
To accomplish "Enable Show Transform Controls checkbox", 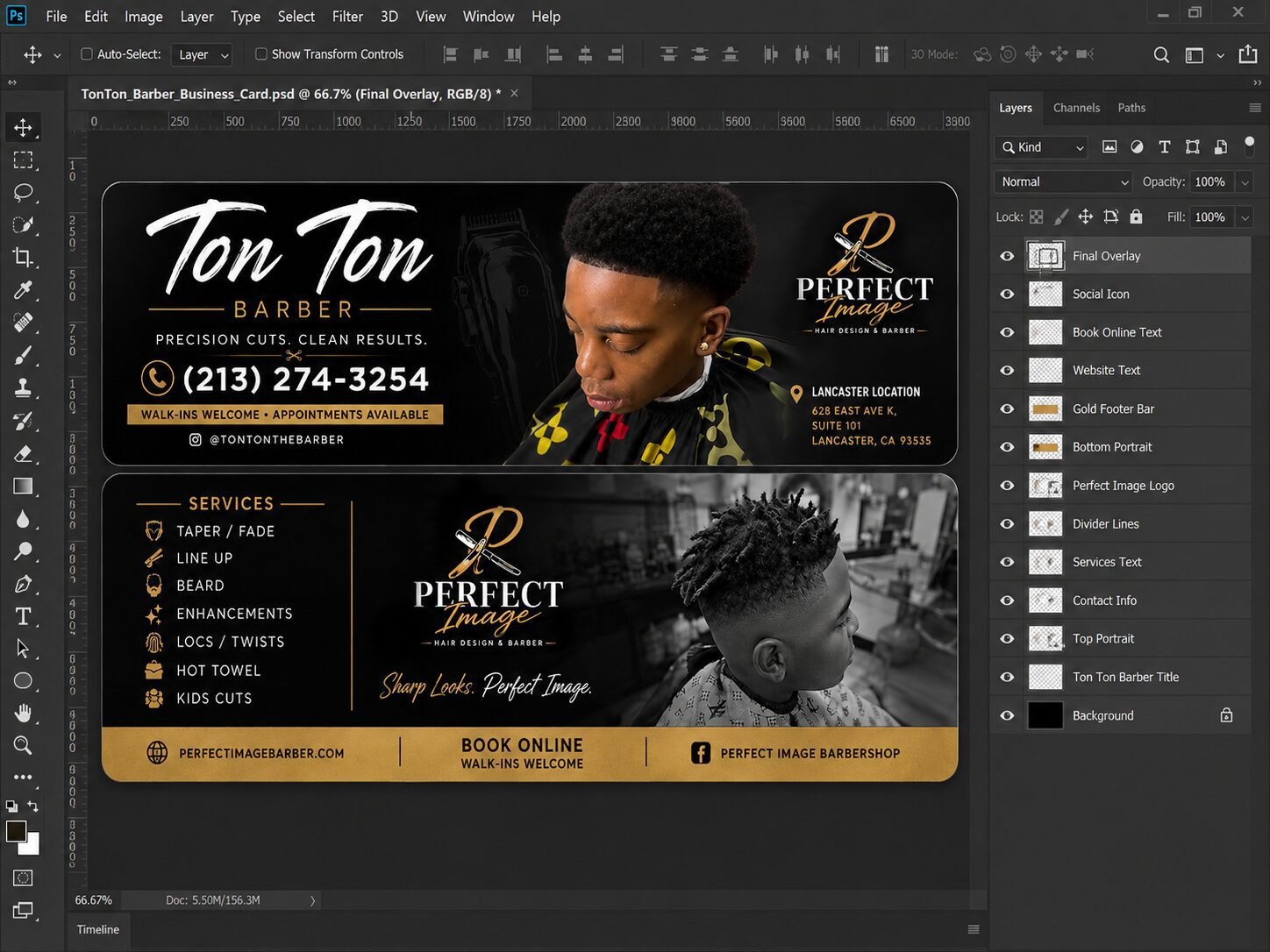I will (x=261, y=54).
